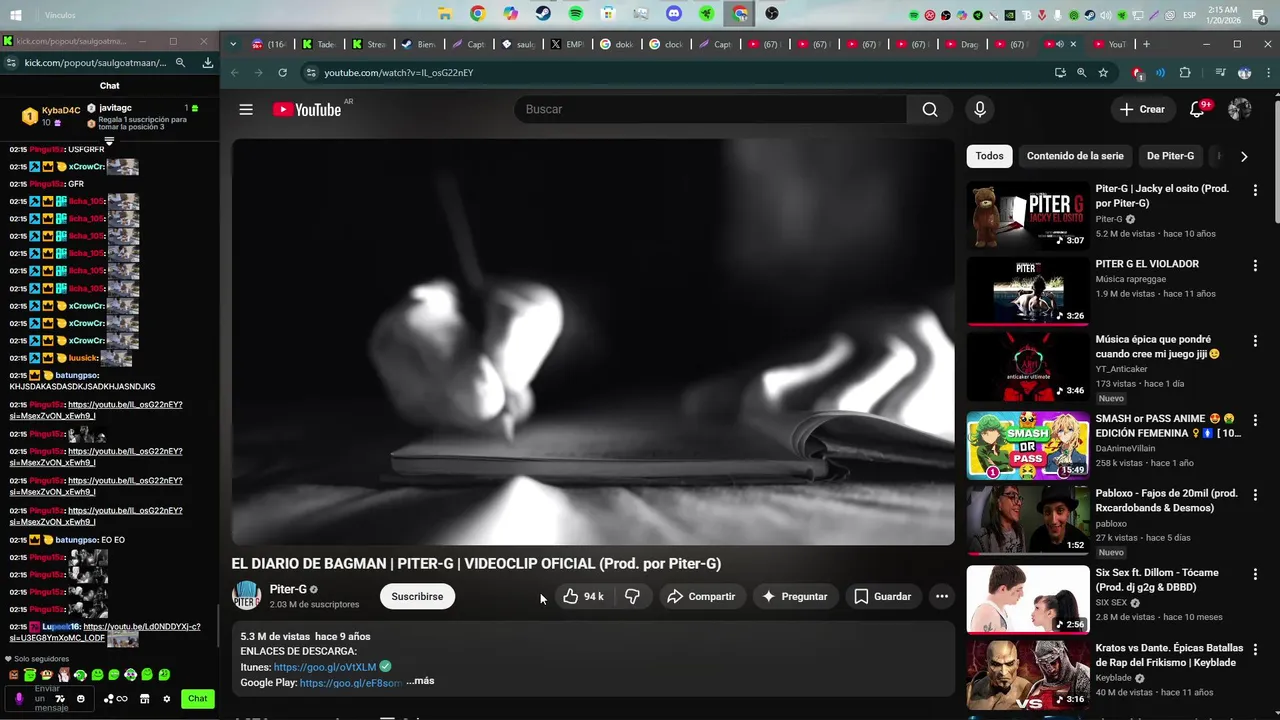Mute the audio-playing YouTube tab
This screenshot has height=720, width=1280.
point(1058,44)
